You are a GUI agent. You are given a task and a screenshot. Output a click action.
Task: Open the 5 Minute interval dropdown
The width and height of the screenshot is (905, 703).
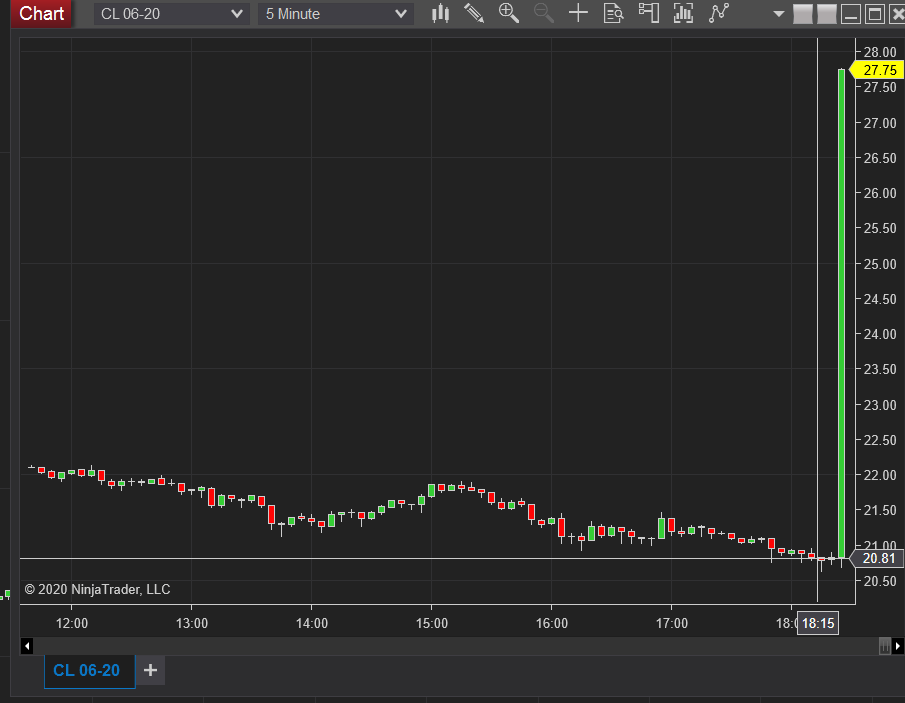pyautogui.click(x=336, y=14)
